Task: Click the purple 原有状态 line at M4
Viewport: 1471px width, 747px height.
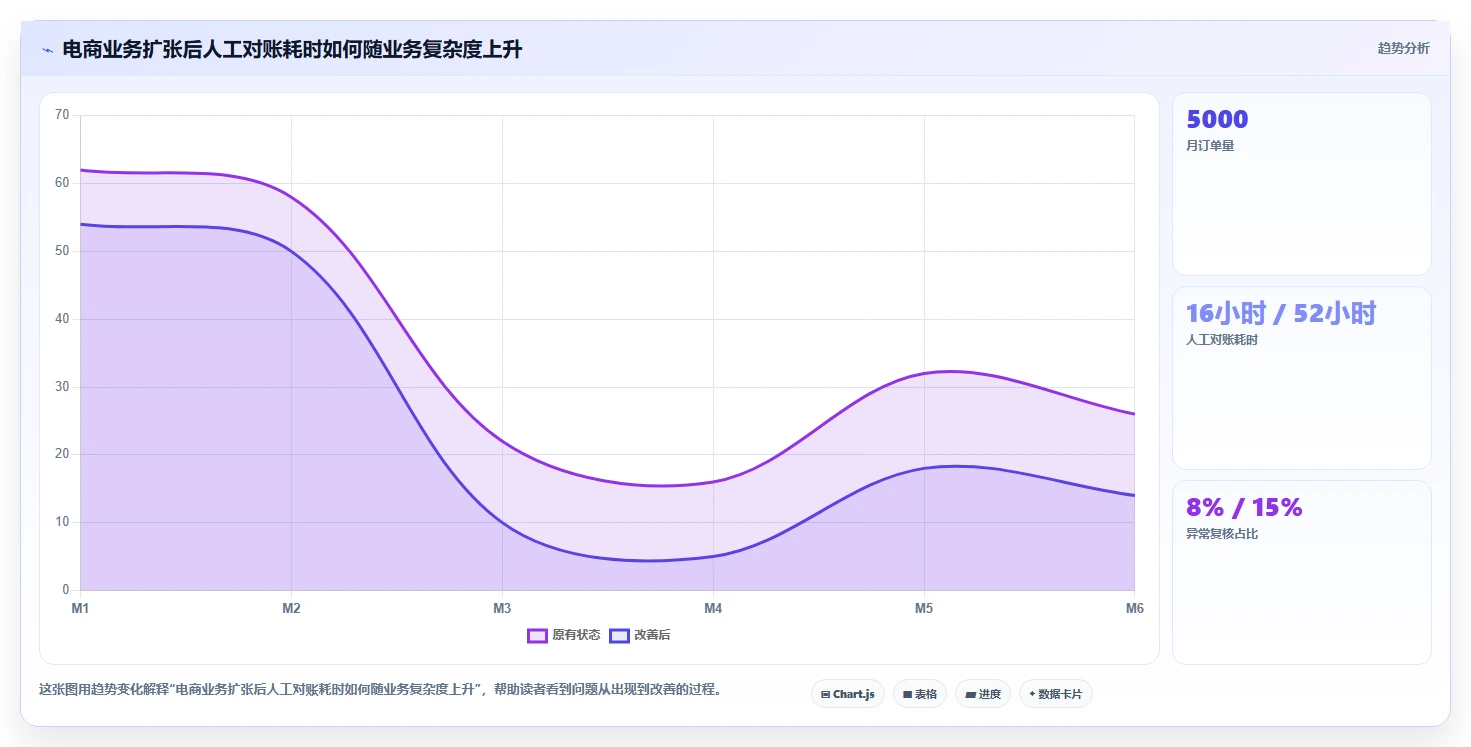Action: pyautogui.click(x=713, y=481)
